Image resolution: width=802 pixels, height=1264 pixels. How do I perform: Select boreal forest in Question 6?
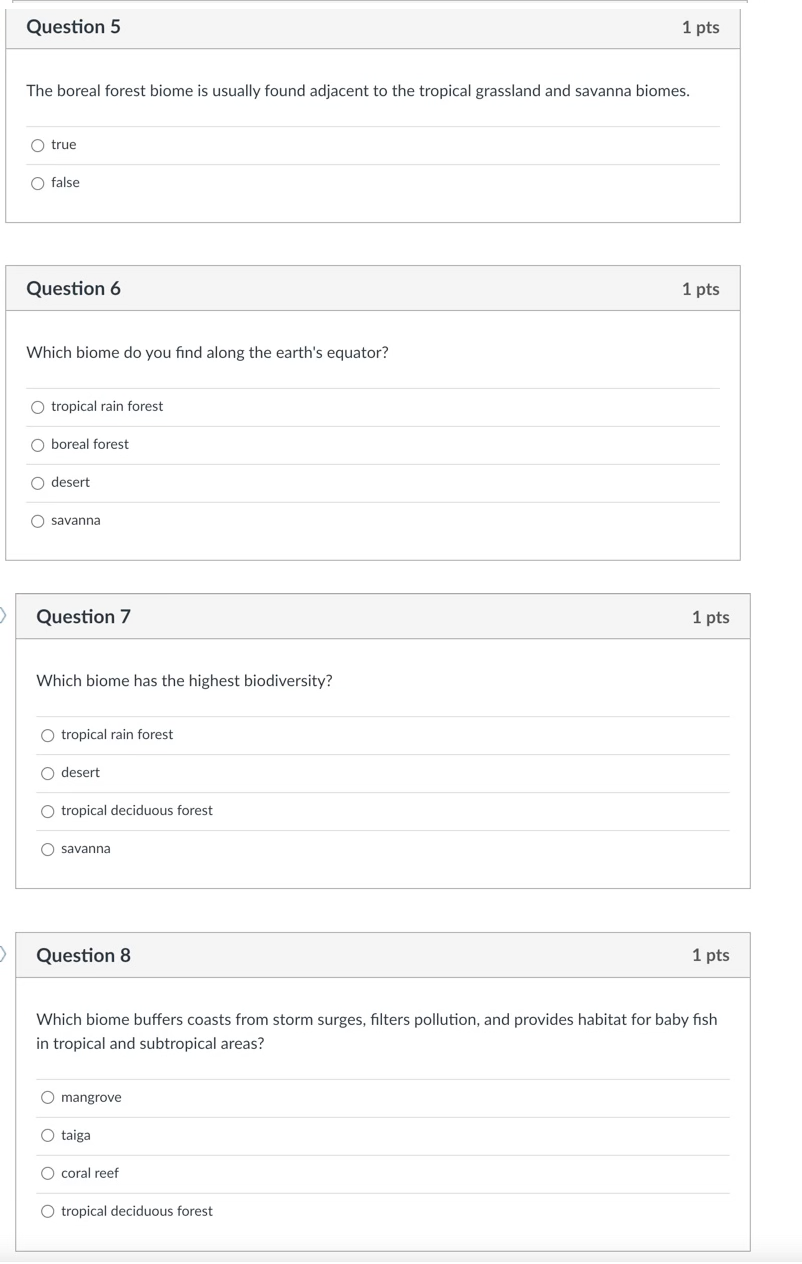[37, 444]
